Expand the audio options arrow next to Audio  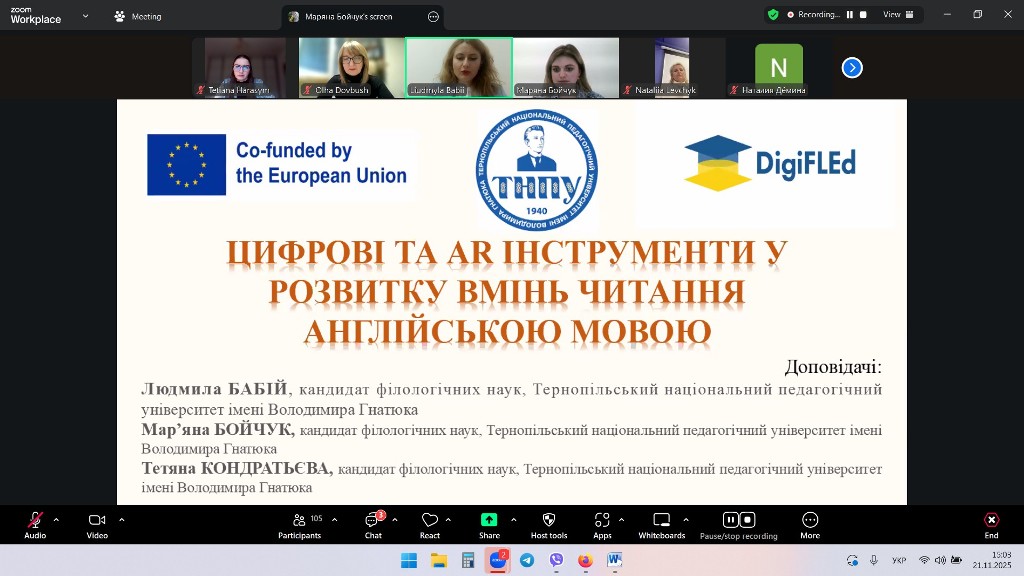56,519
